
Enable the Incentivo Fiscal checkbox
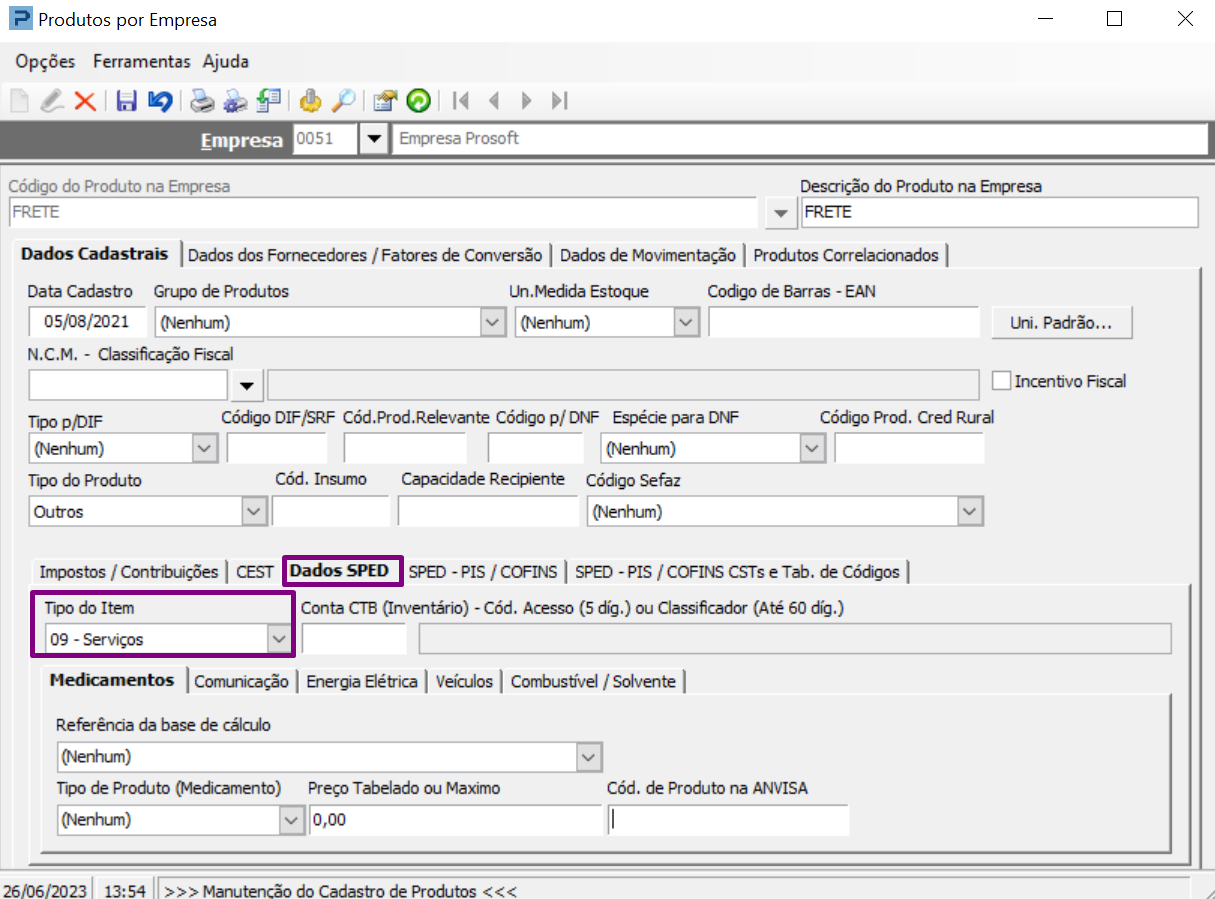click(x=1001, y=381)
